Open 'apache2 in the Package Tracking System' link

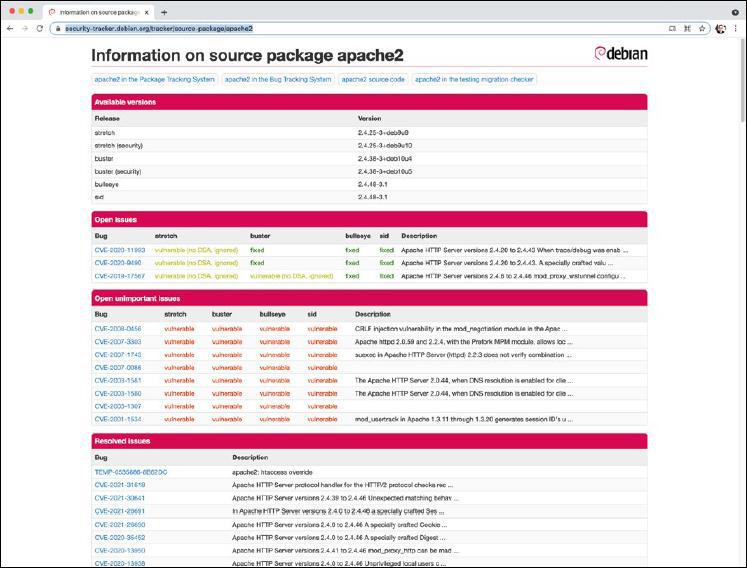[154, 80]
